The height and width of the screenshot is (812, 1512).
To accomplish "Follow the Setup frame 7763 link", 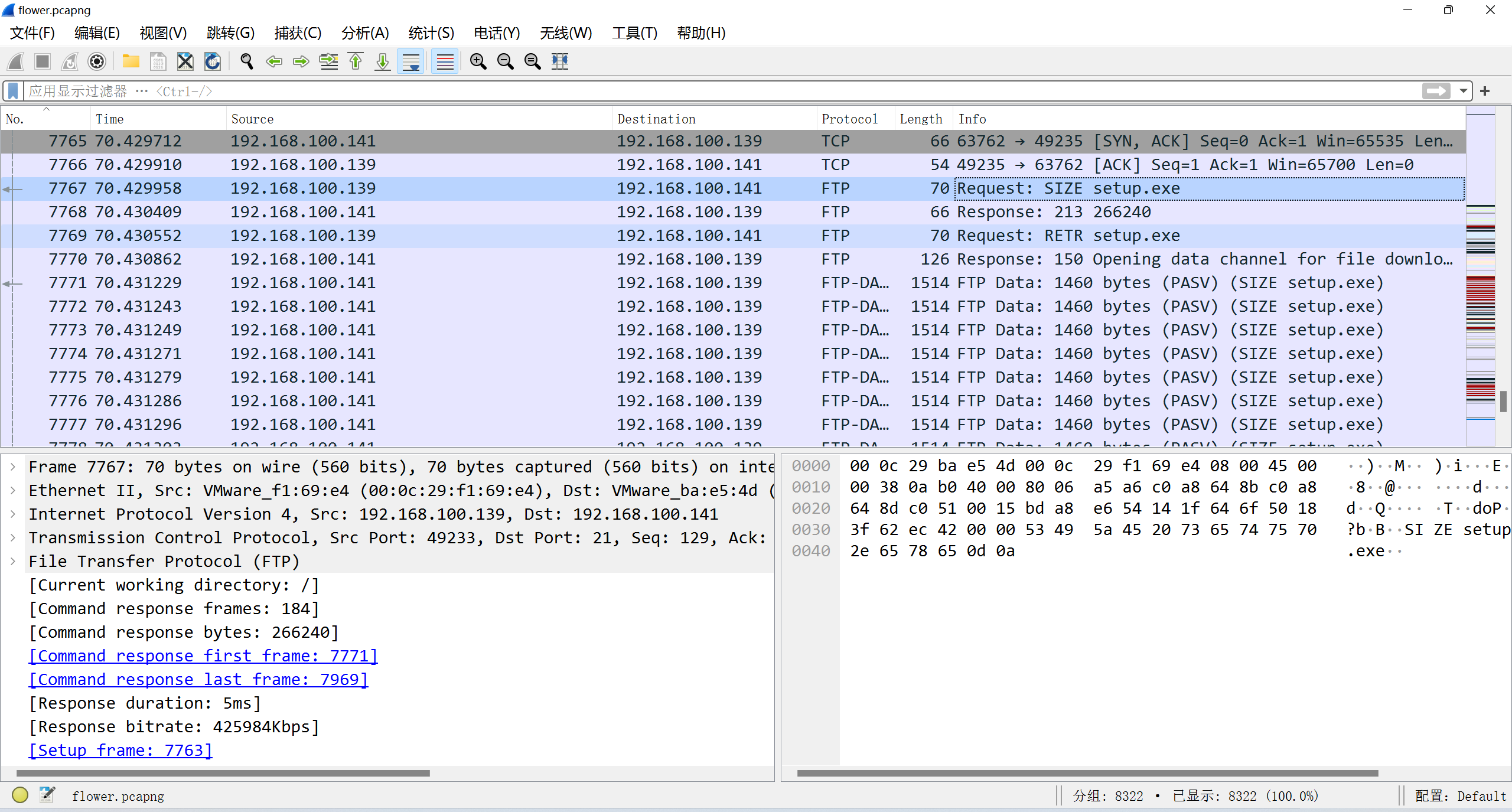I will tap(120, 750).
